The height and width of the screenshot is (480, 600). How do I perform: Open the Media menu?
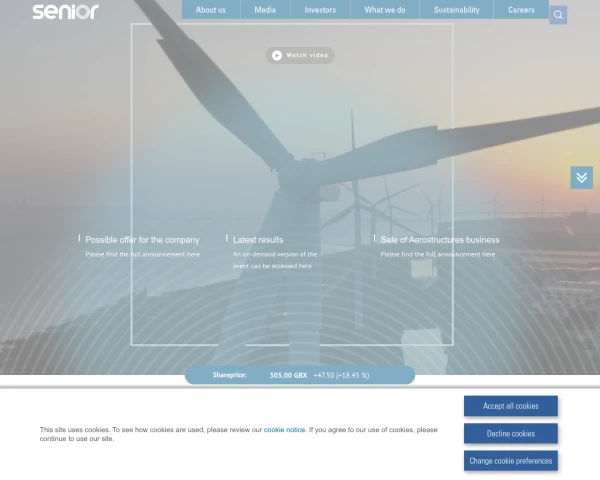tap(265, 10)
